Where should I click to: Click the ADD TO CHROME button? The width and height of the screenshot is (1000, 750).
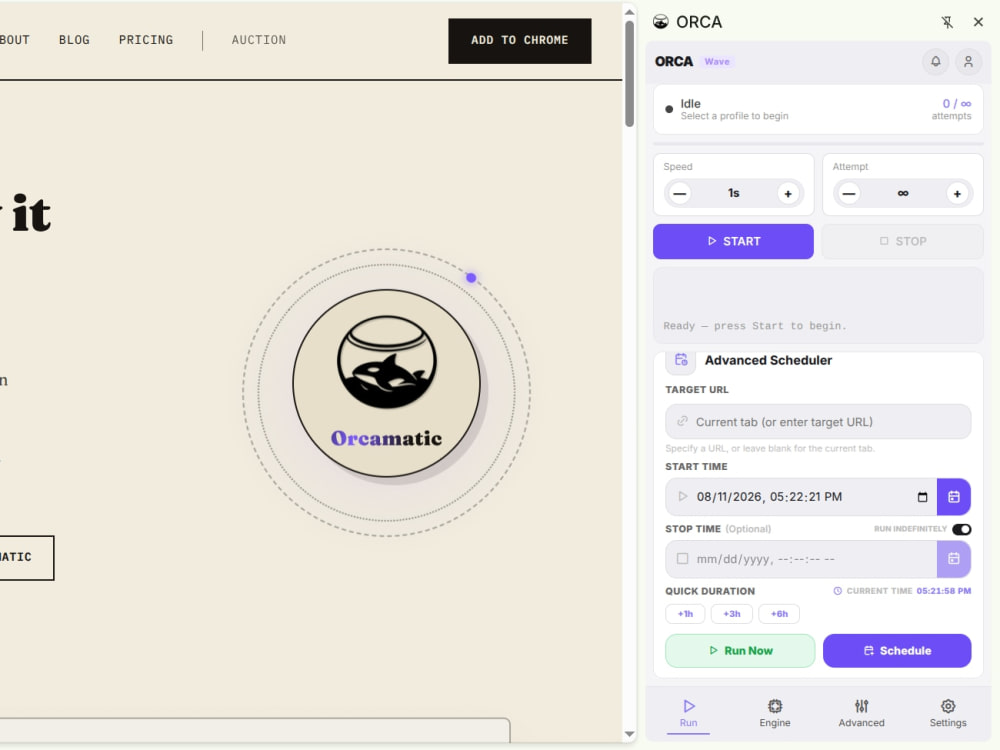click(x=519, y=40)
